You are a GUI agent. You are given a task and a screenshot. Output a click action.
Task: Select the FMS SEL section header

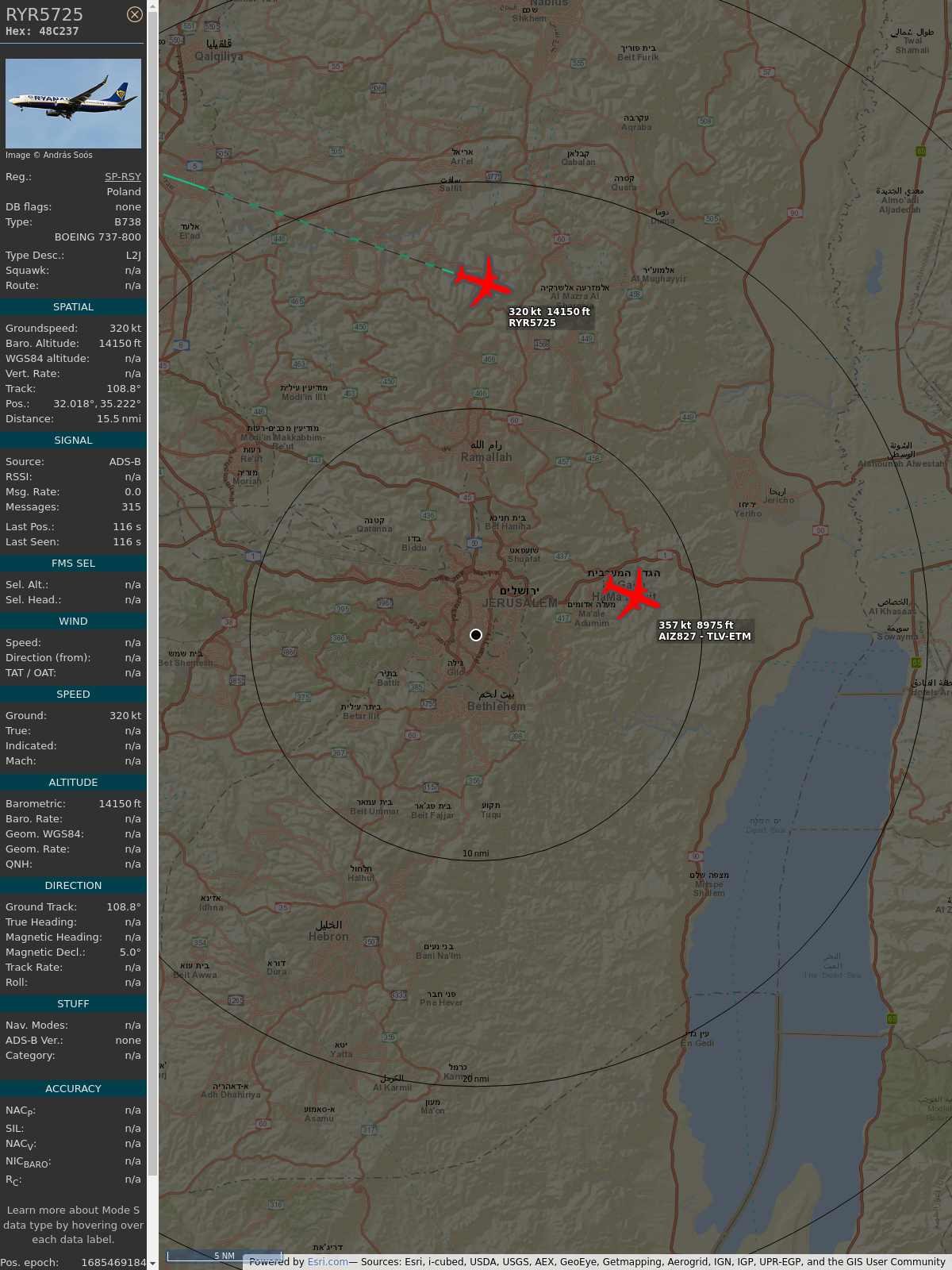tap(73, 564)
